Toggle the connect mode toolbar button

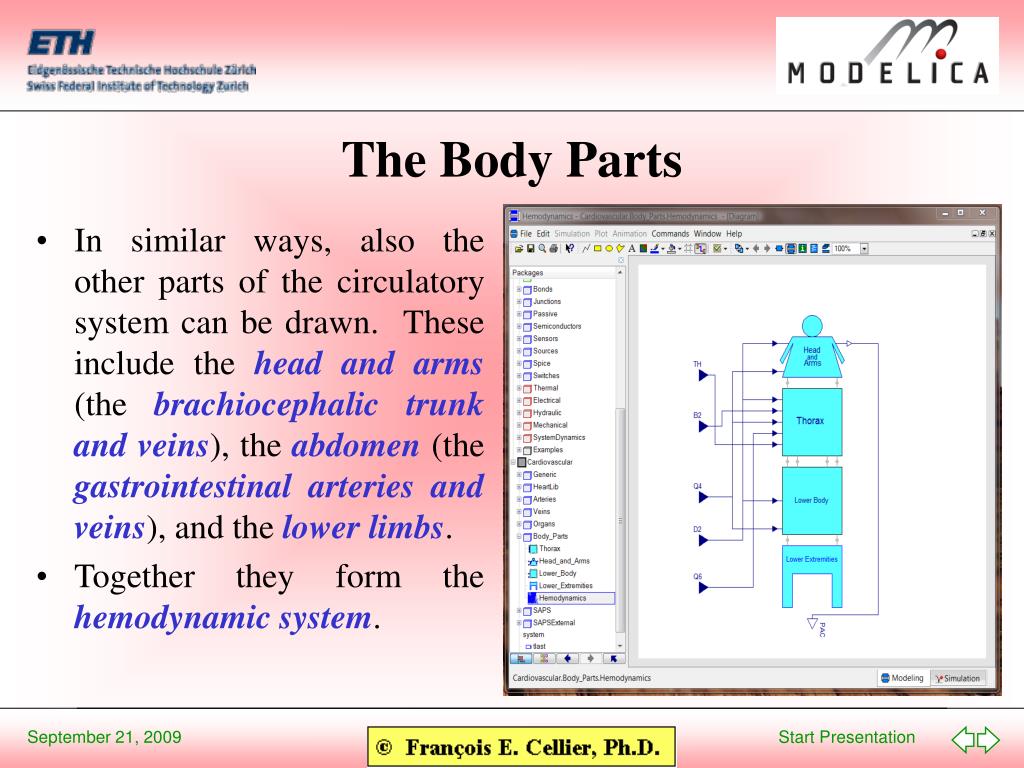[x=701, y=248]
